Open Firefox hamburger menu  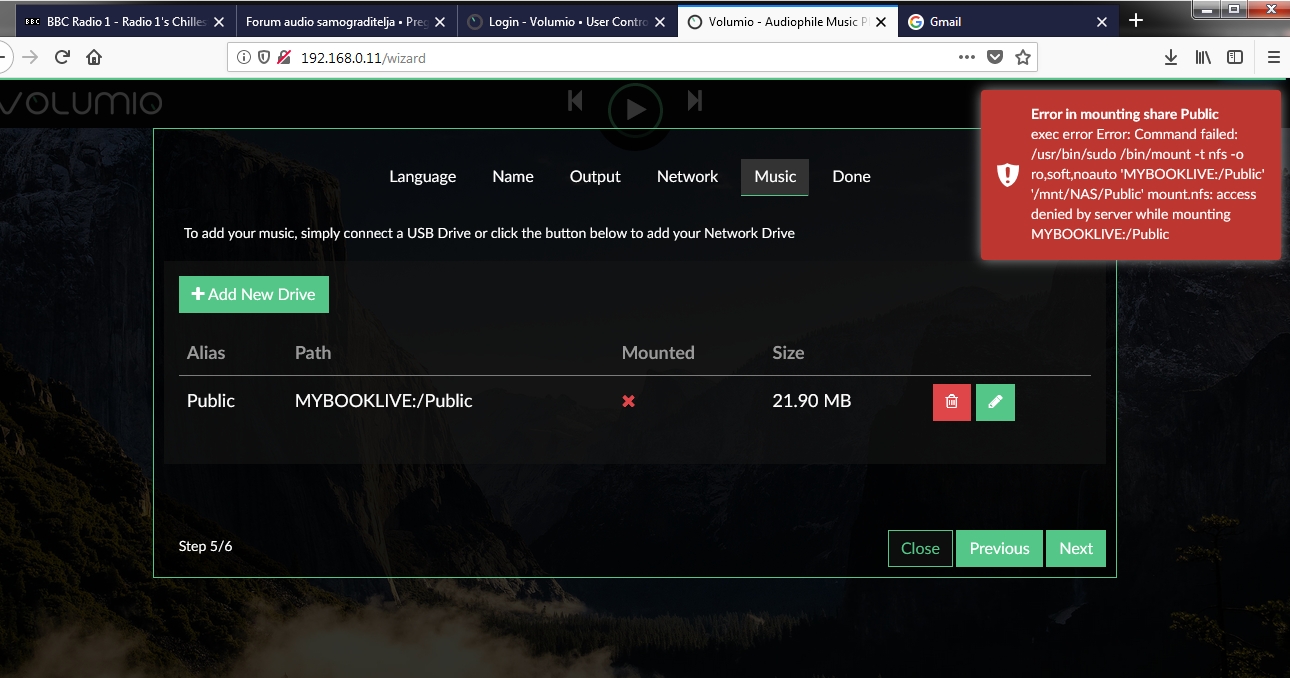pyautogui.click(x=1273, y=58)
